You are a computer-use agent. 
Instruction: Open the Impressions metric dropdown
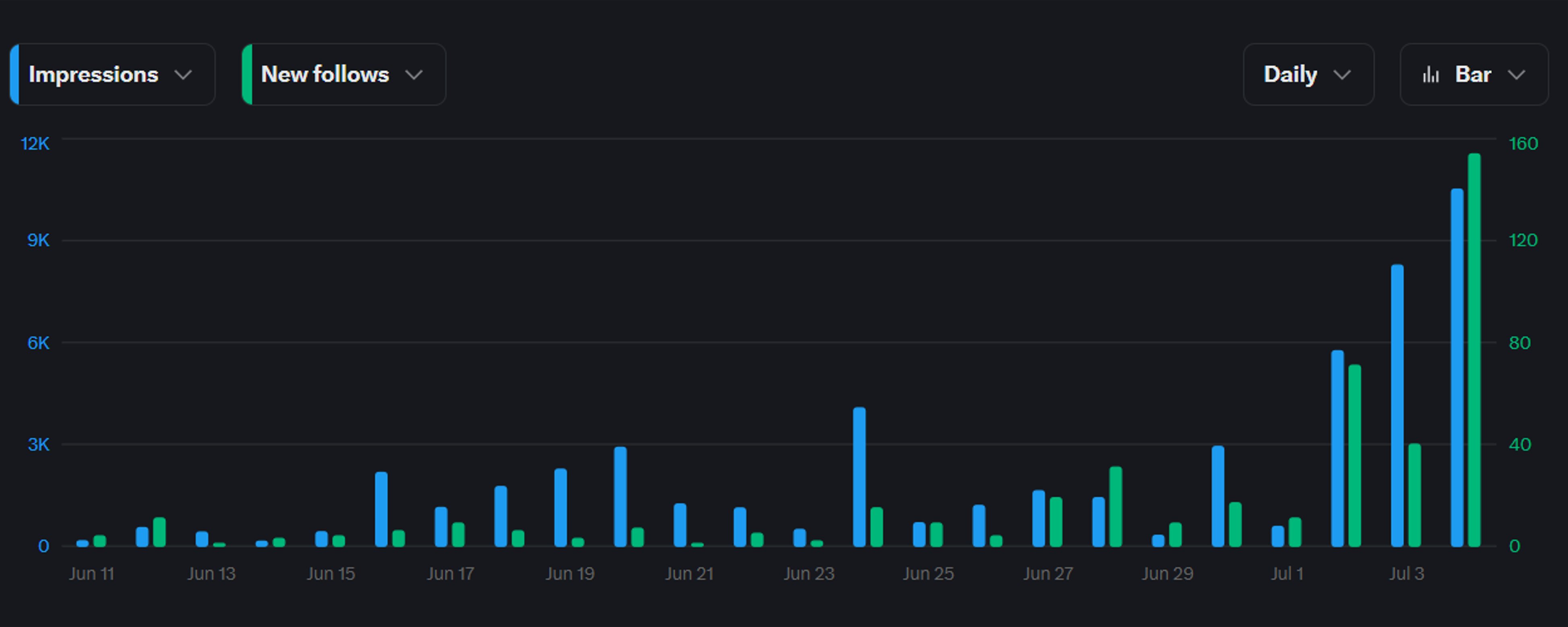[183, 74]
